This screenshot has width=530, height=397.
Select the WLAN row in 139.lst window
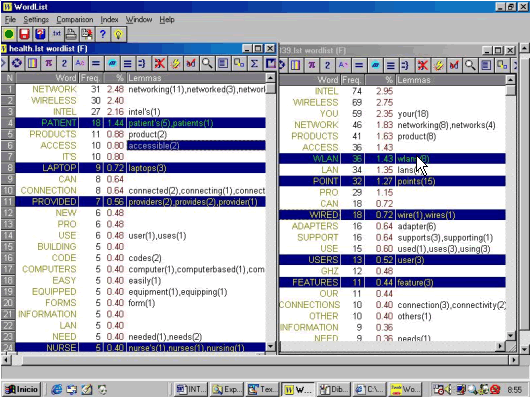(x=392, y=158)
